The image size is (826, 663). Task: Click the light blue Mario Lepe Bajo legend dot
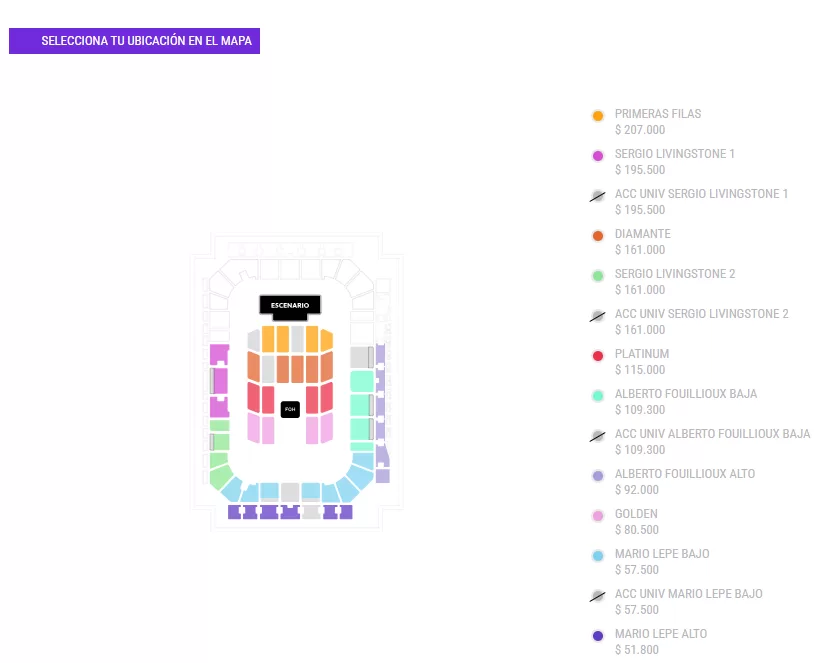point(598,556)
